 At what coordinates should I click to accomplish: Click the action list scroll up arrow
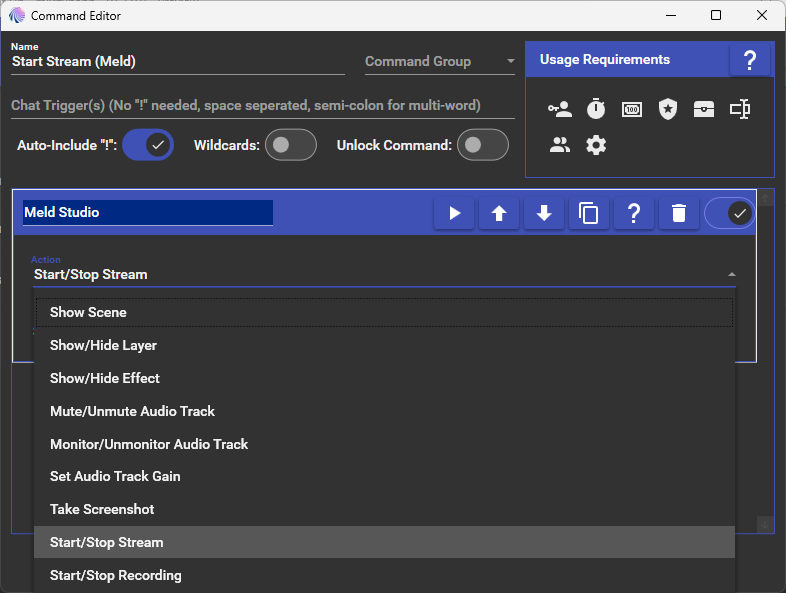pos(765,199)
